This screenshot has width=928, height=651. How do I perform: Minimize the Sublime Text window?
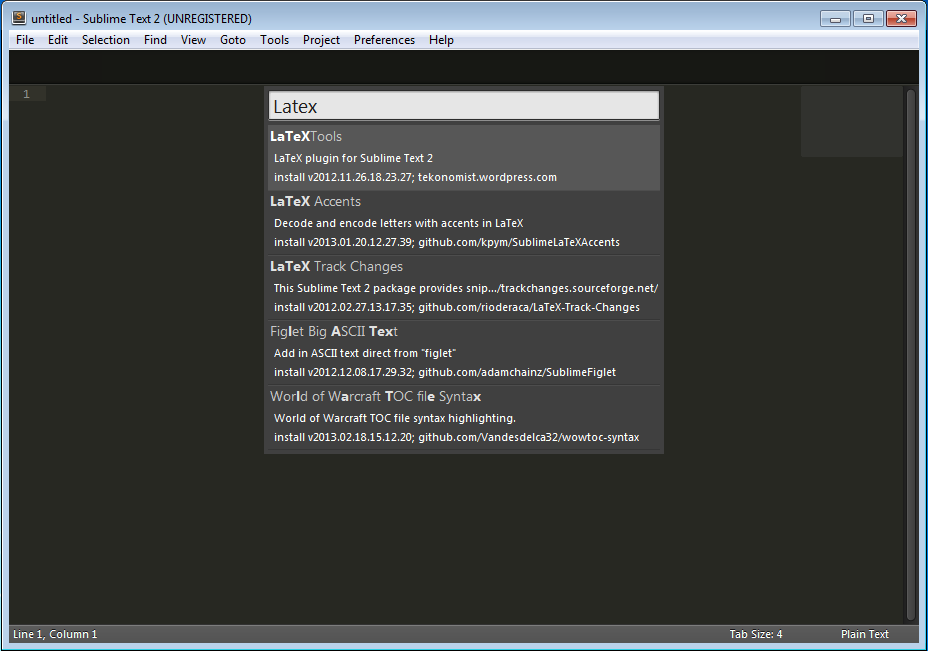tap(835, 19)
